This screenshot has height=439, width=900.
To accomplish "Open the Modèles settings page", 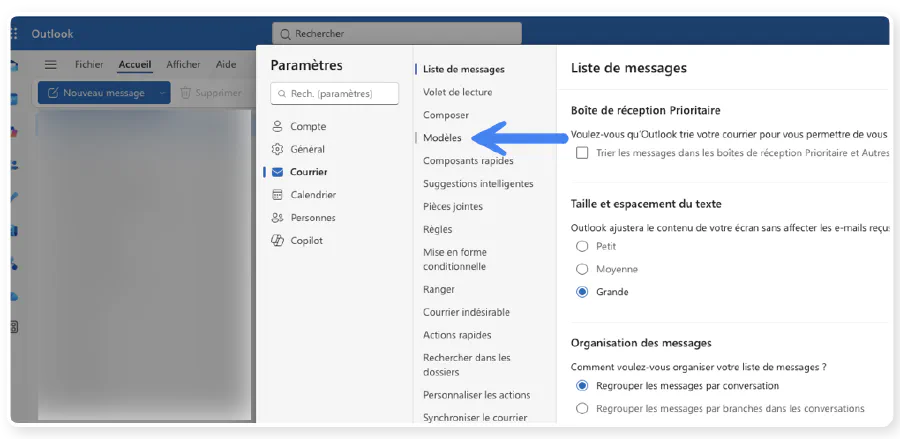I will point(442,138).
